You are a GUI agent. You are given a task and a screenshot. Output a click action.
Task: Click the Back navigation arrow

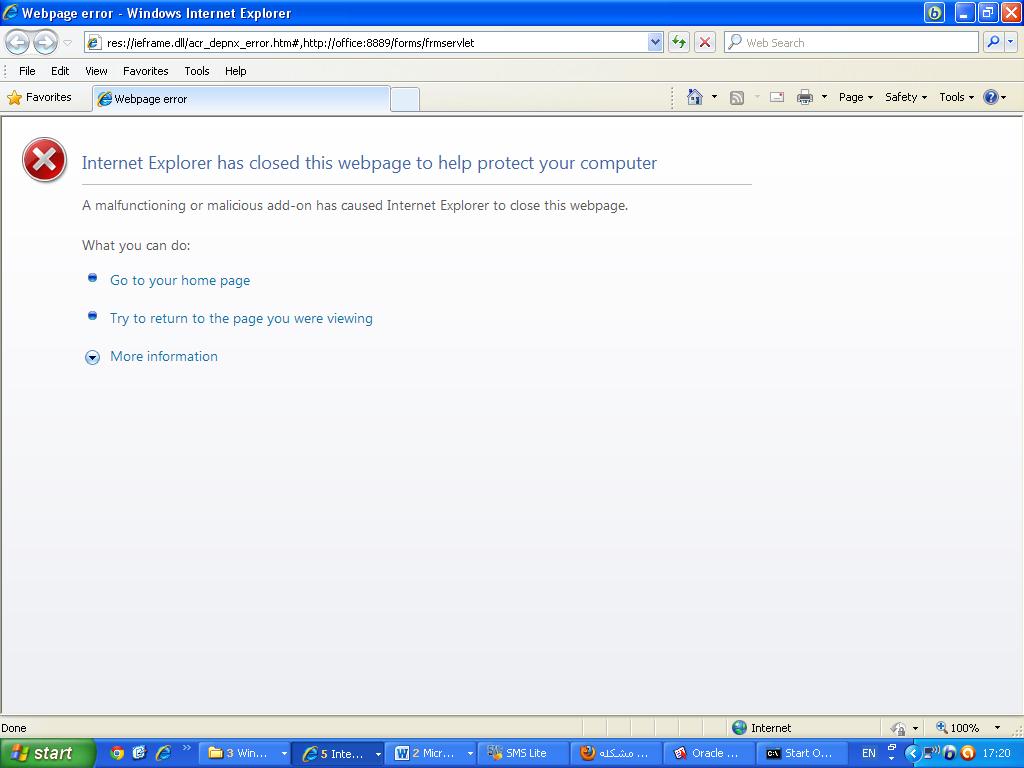(x=18, y=42)
